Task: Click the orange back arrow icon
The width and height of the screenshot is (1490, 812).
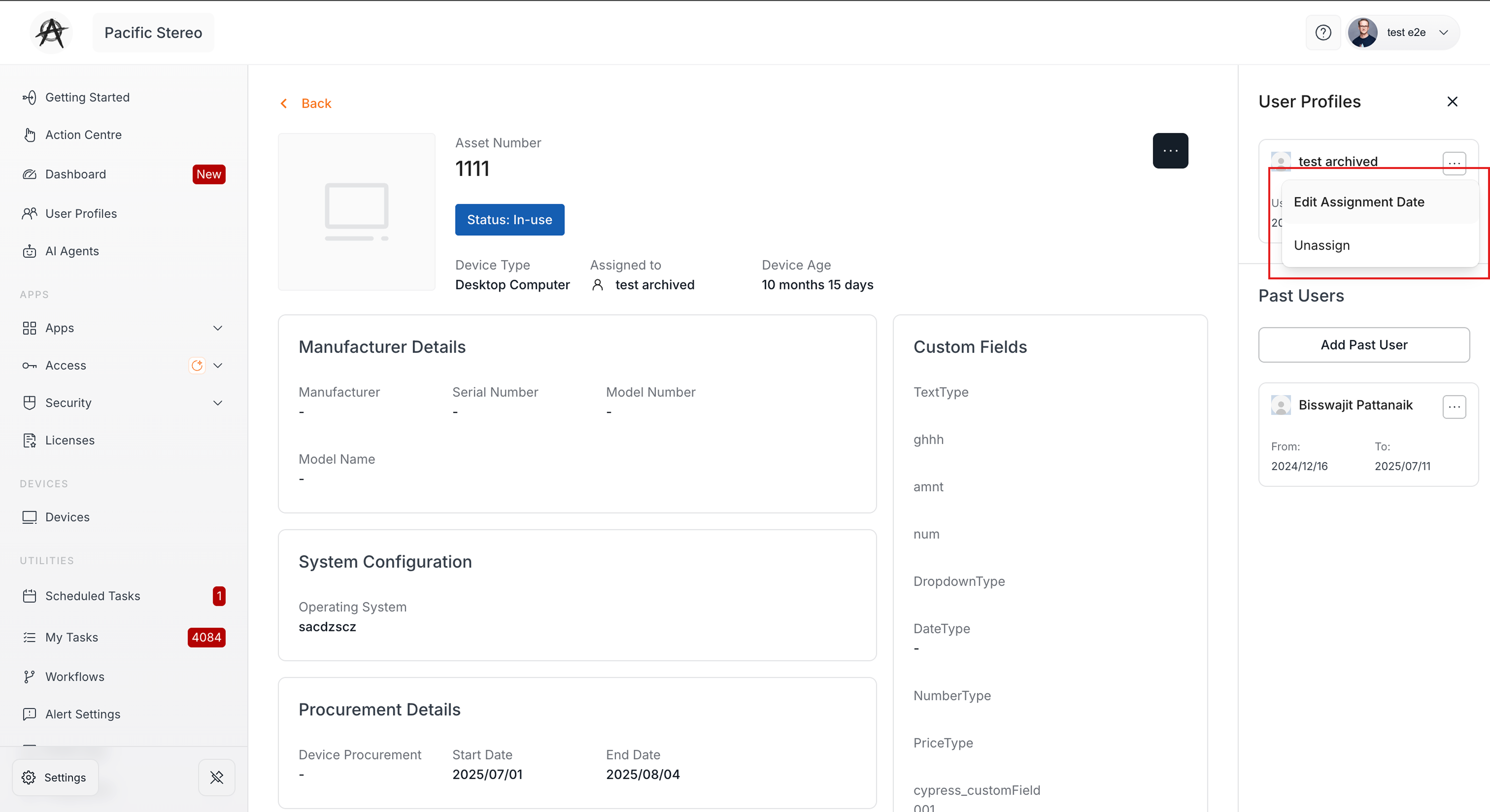Action: coord(283,103)
